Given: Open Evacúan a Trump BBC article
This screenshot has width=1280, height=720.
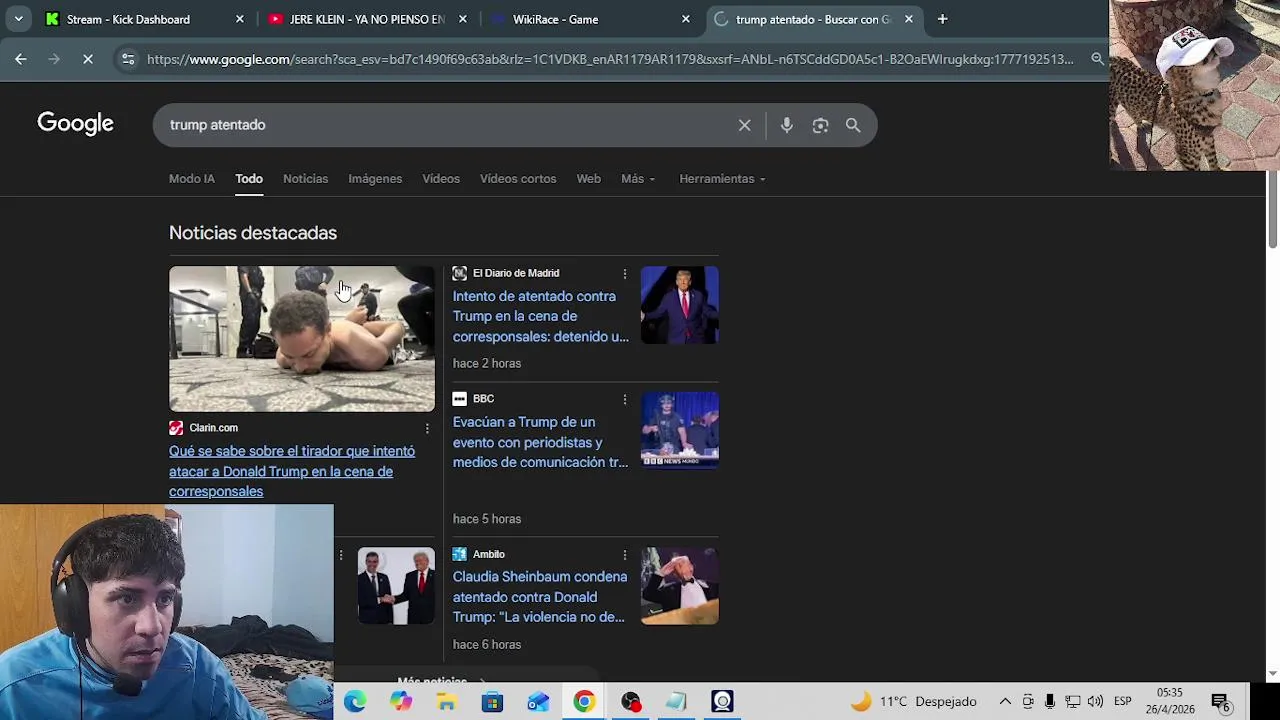Looking at the screenshot, I should 541,442.
